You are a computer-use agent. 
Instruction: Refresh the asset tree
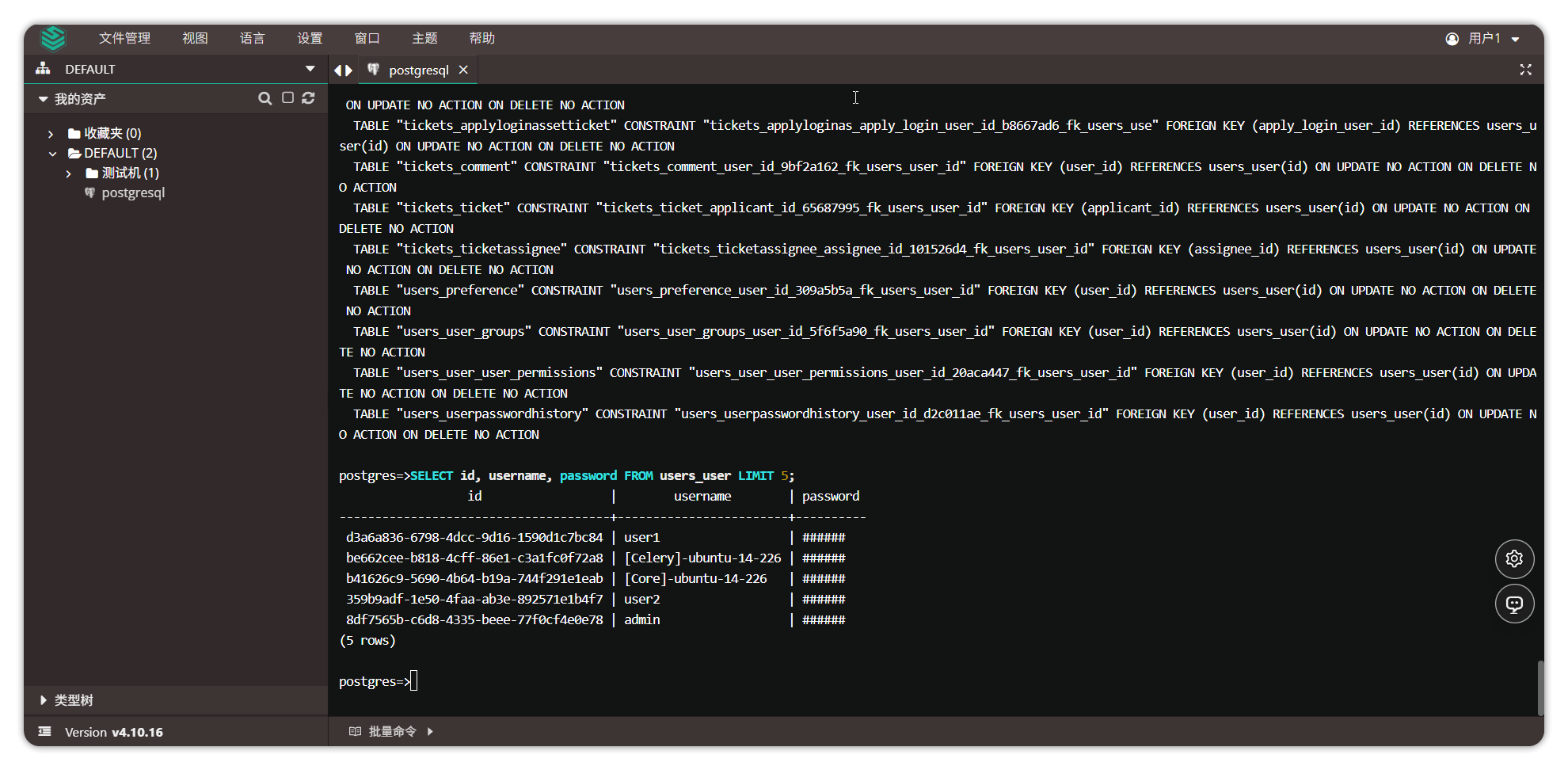click(x=309, y=98)
